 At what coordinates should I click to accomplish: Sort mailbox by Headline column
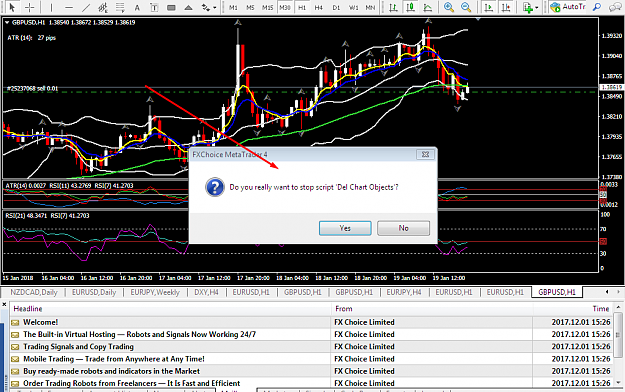click(171, 309)
